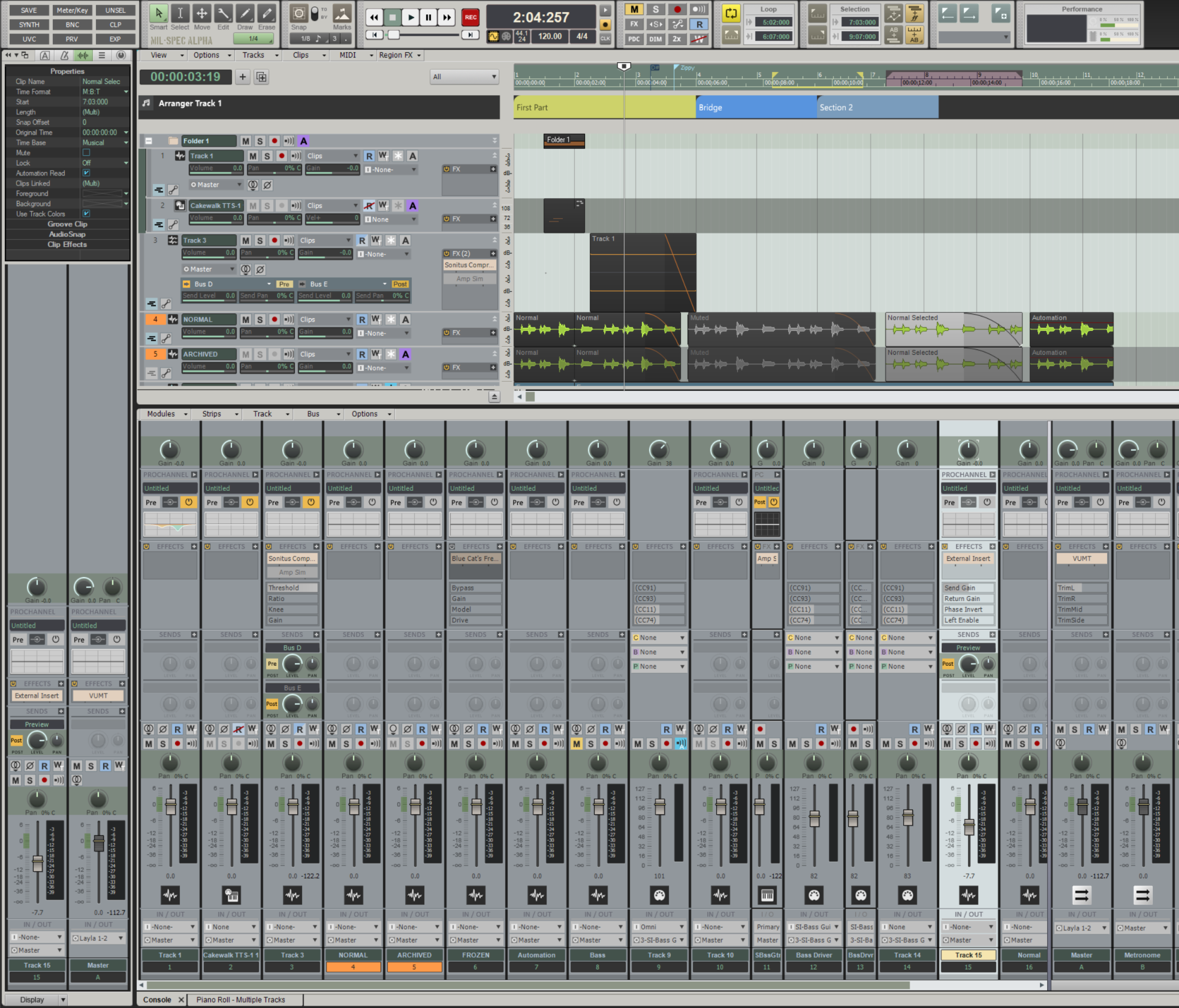1179x1008 pixels.
Task: Click the SAVE button
Action: [29, 10]
